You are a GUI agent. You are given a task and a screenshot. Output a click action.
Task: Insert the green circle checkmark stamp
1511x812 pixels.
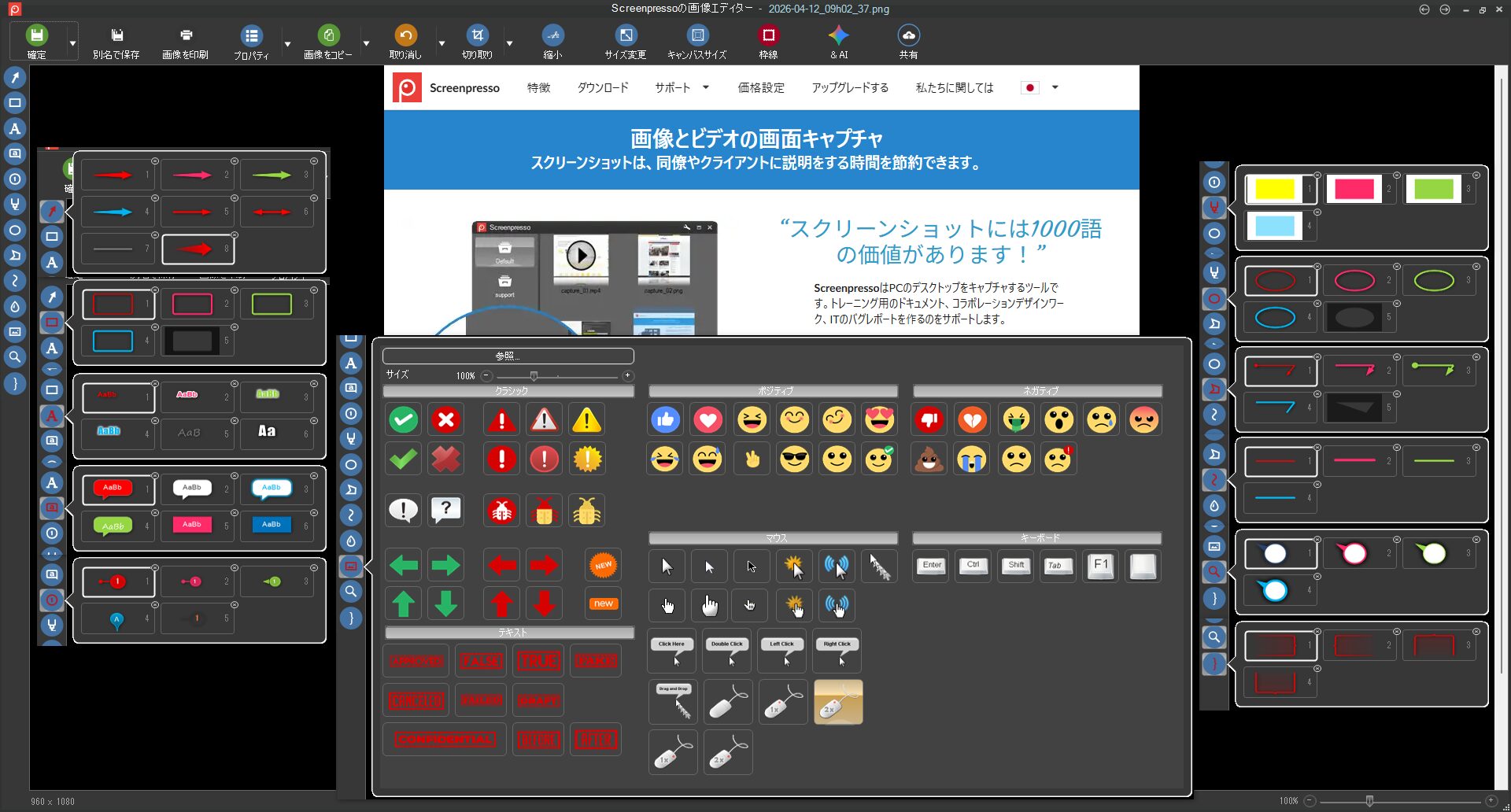tap(404, 420)
